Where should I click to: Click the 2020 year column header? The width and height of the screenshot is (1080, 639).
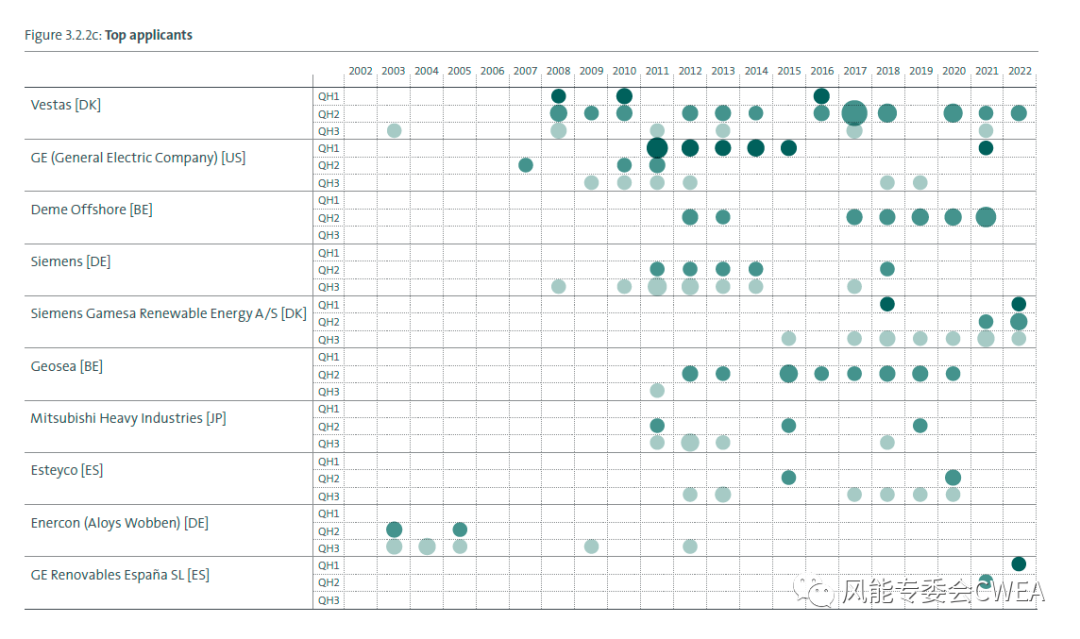point(954,71)
